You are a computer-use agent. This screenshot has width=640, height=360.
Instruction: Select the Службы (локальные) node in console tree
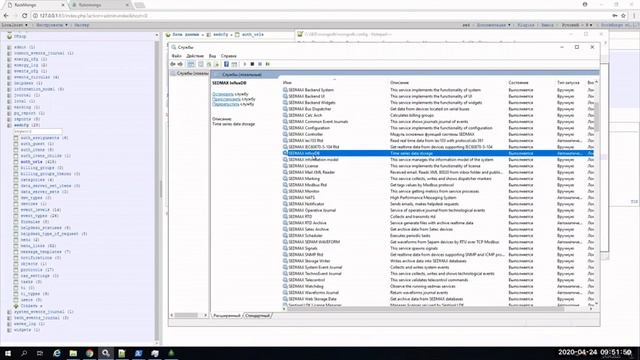coord(189,73)
